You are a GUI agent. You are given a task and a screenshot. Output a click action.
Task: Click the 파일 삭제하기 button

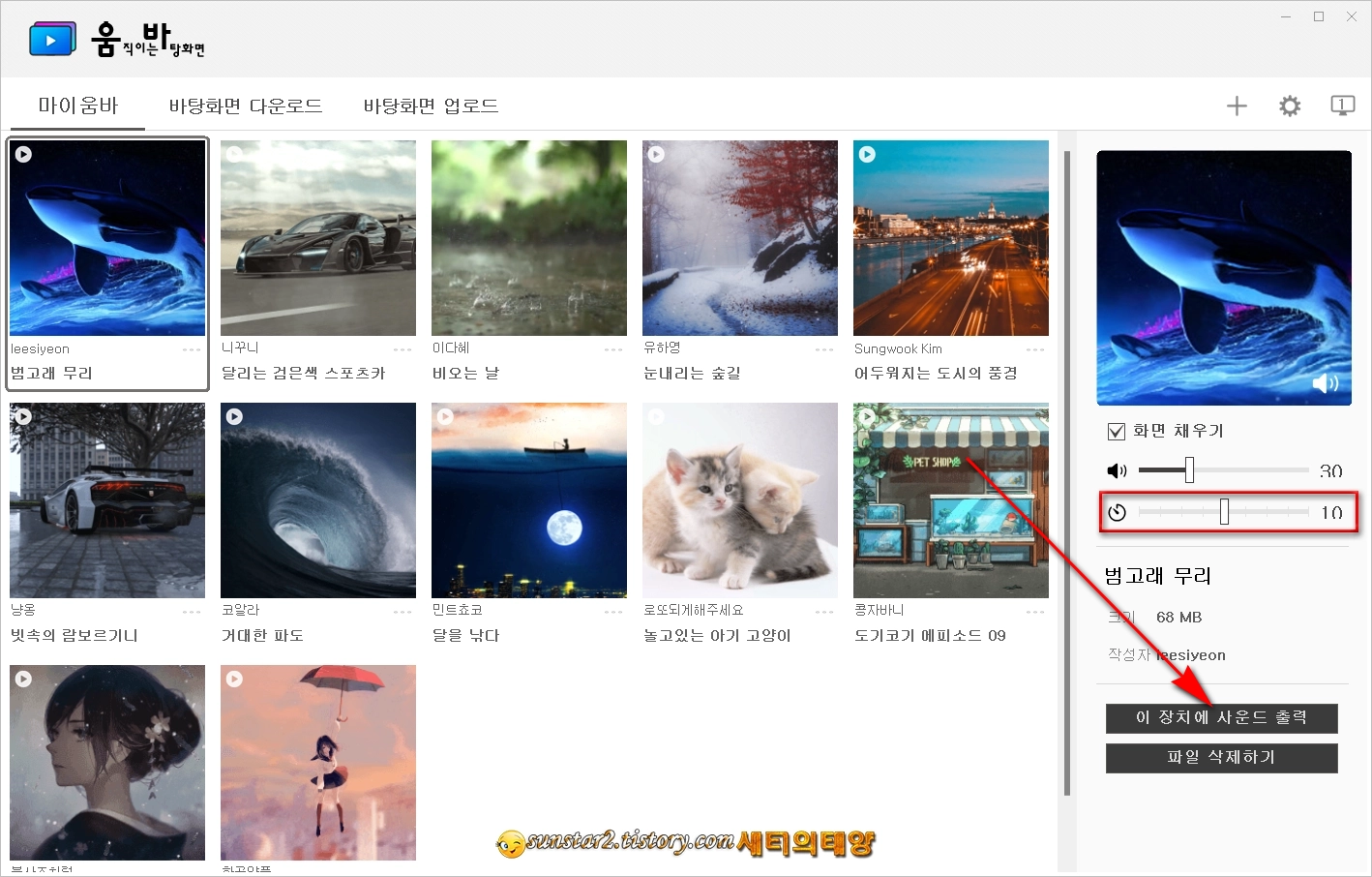click(x=1222, y=758)
